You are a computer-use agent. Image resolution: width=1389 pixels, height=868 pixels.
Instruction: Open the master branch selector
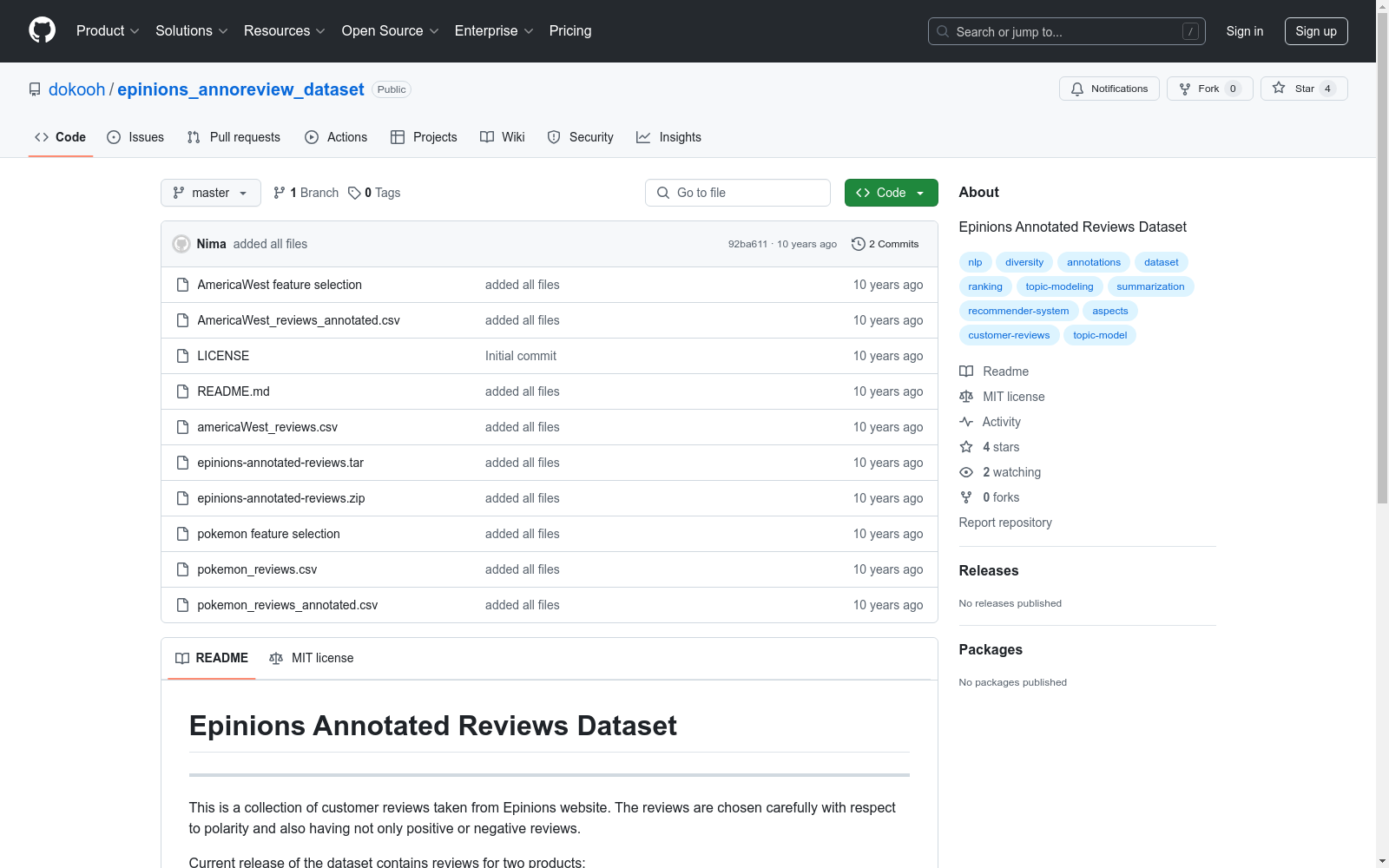[211, 193]
